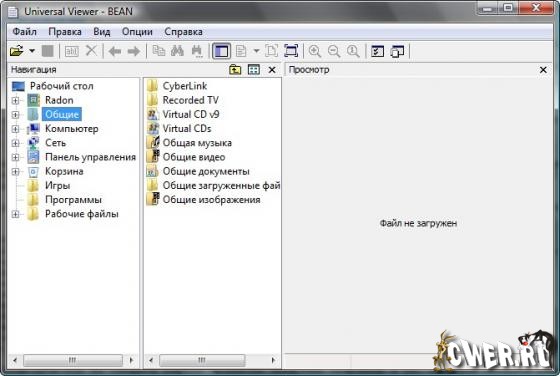Viewport: 560px width, 376px height.
Task: Close the Навигация panel
Action: pyautogui.click(x=272, y=70)
